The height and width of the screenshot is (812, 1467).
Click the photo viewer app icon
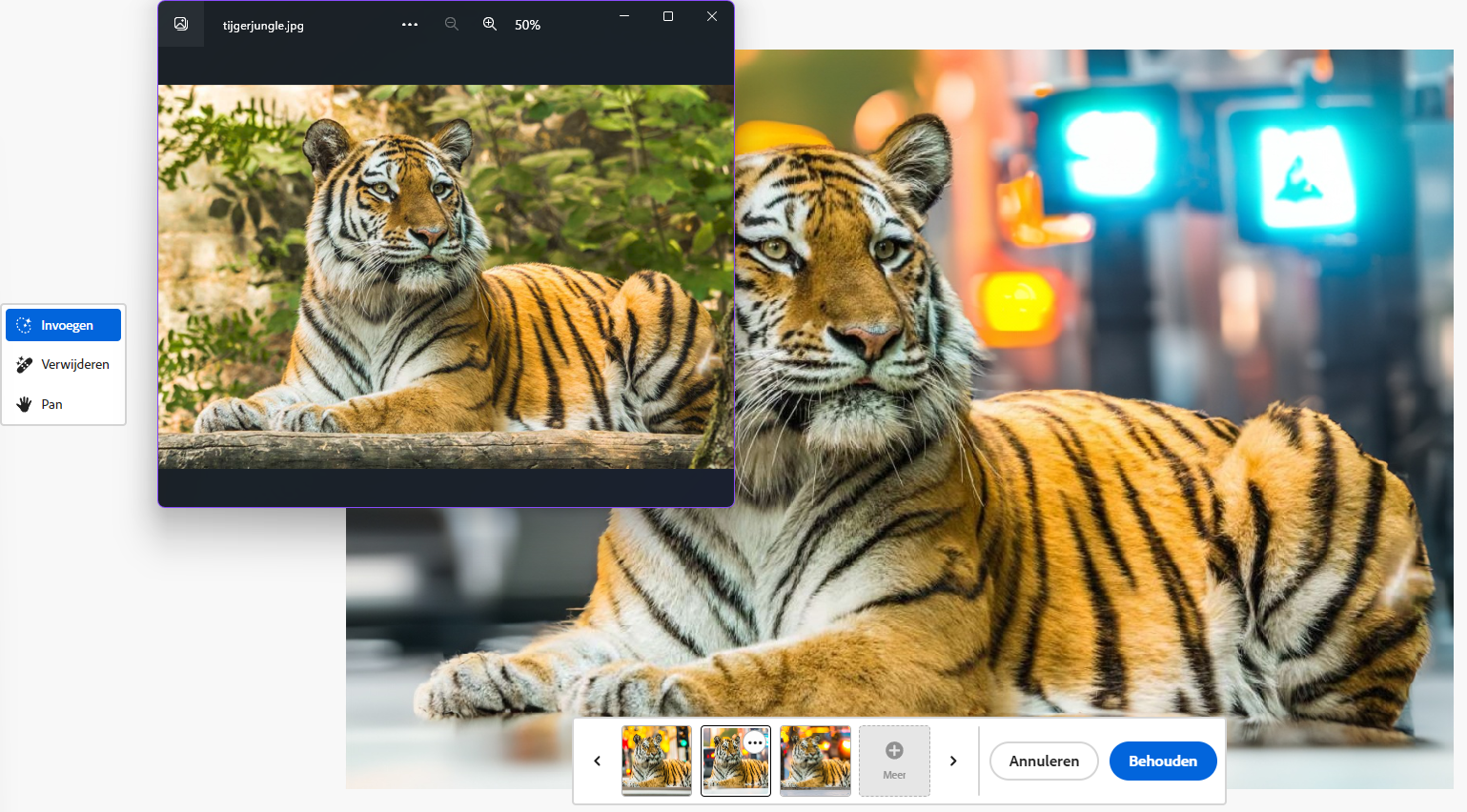coord(181,24)
